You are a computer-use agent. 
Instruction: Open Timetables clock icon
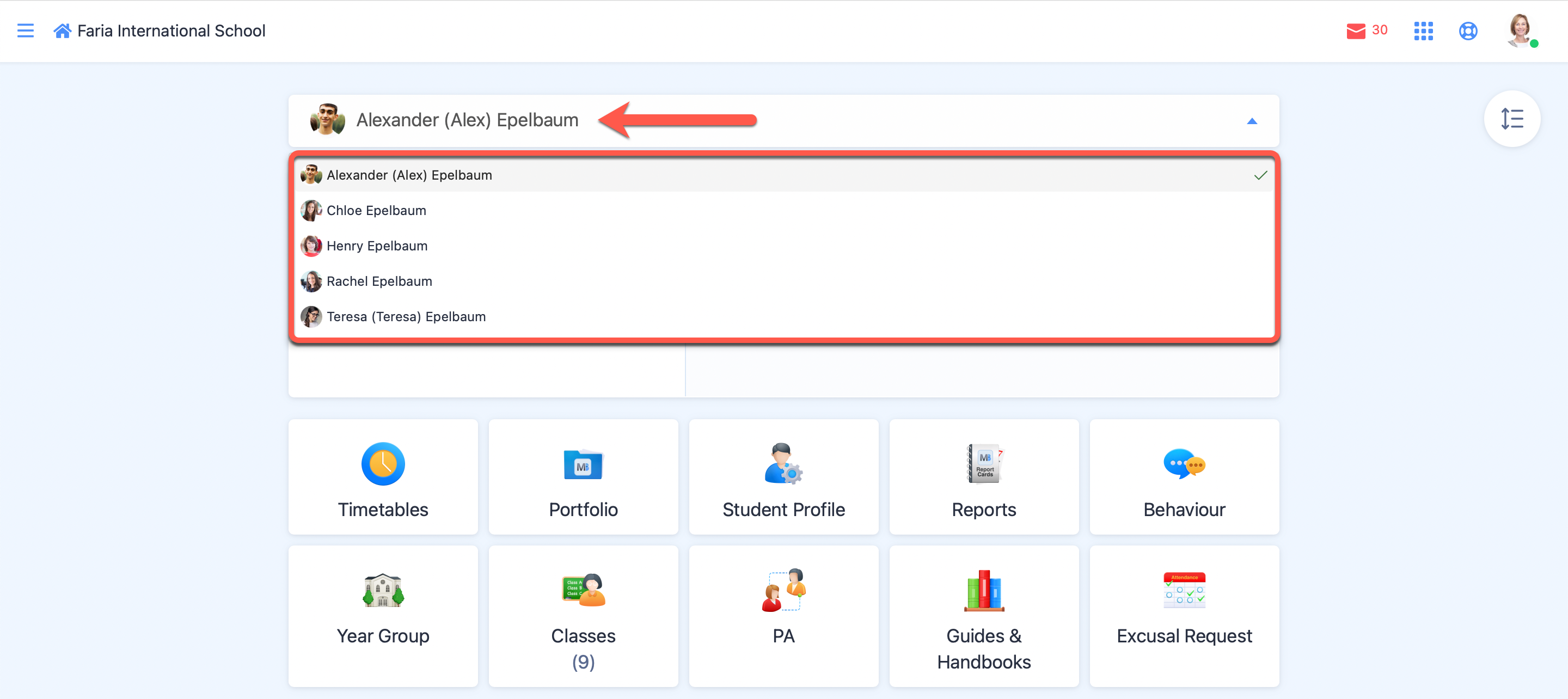(383, 464)
